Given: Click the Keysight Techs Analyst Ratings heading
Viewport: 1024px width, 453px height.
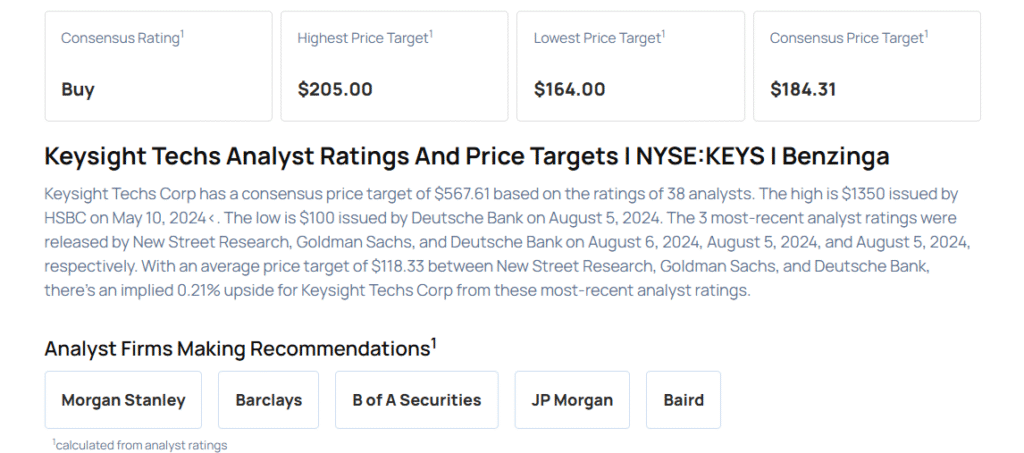Looking at the screenshot, I should pos(466,157).
